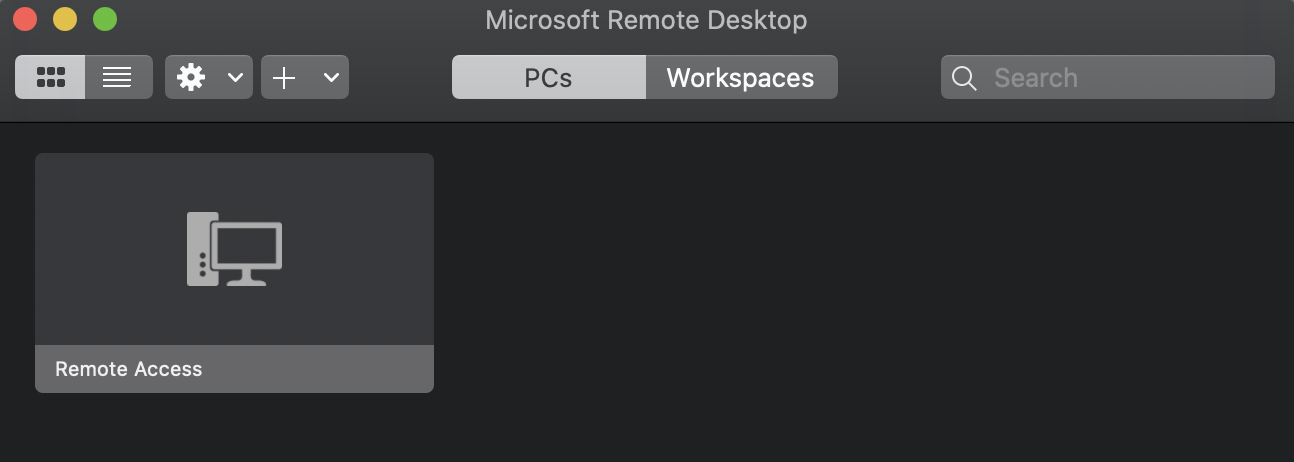This screenshot has width=1294, height=462.
Task: Minimize the window with the yellow button
Action: (x=65, y=19)
